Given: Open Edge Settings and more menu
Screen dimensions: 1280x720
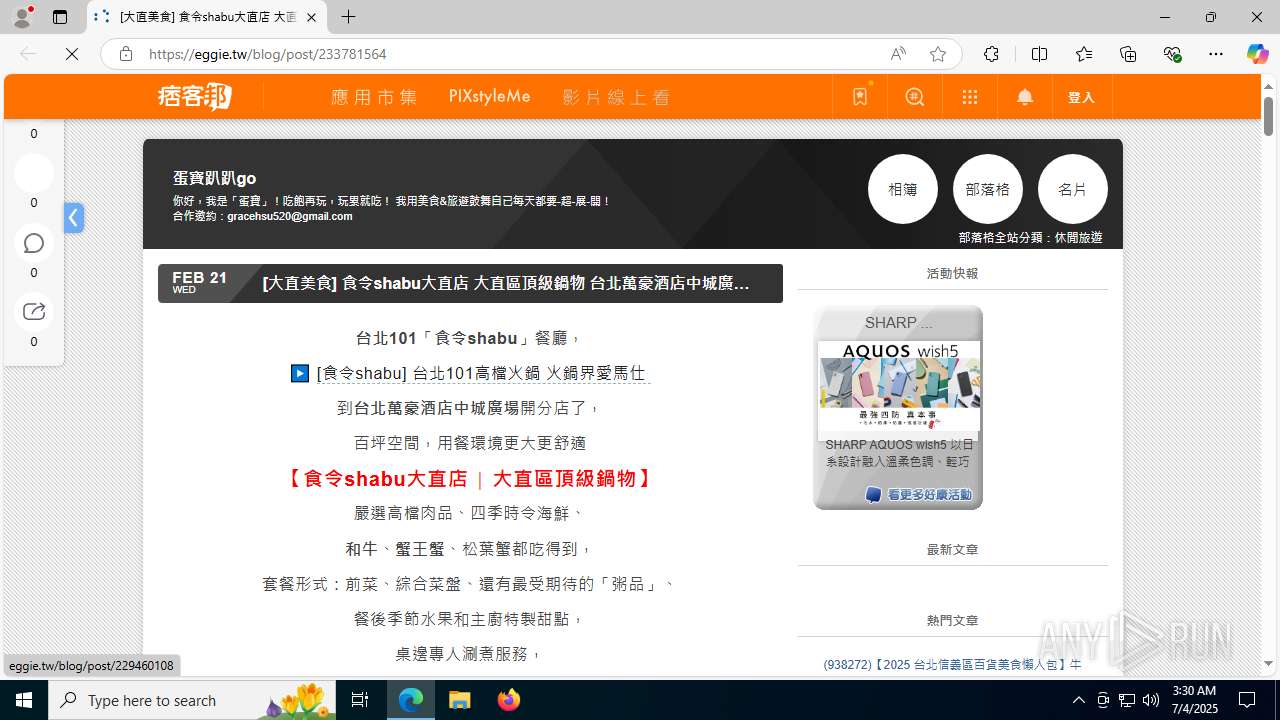Looking at the screenshot, I should pos(1216,54).
